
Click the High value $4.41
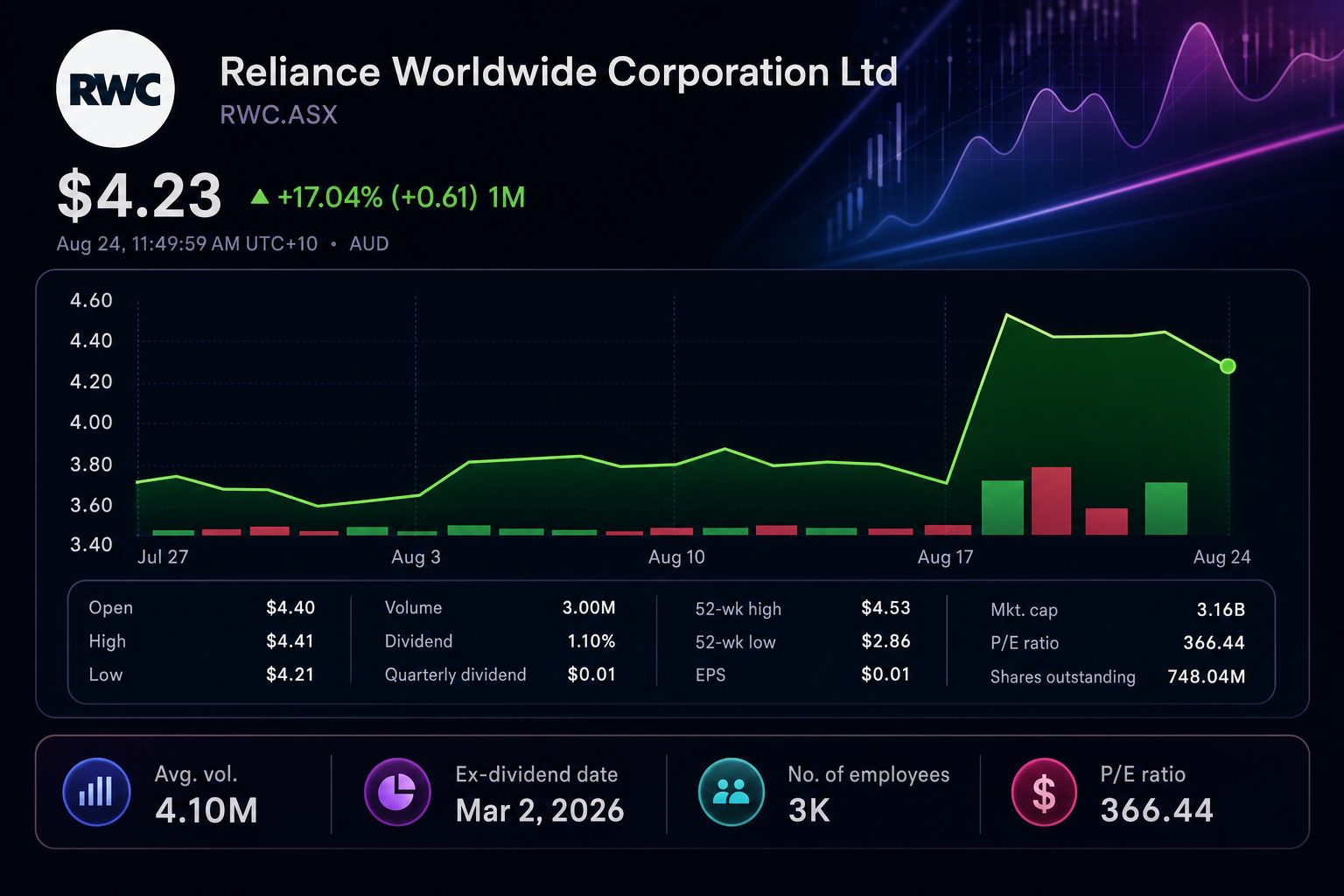[x=290, y=641]
